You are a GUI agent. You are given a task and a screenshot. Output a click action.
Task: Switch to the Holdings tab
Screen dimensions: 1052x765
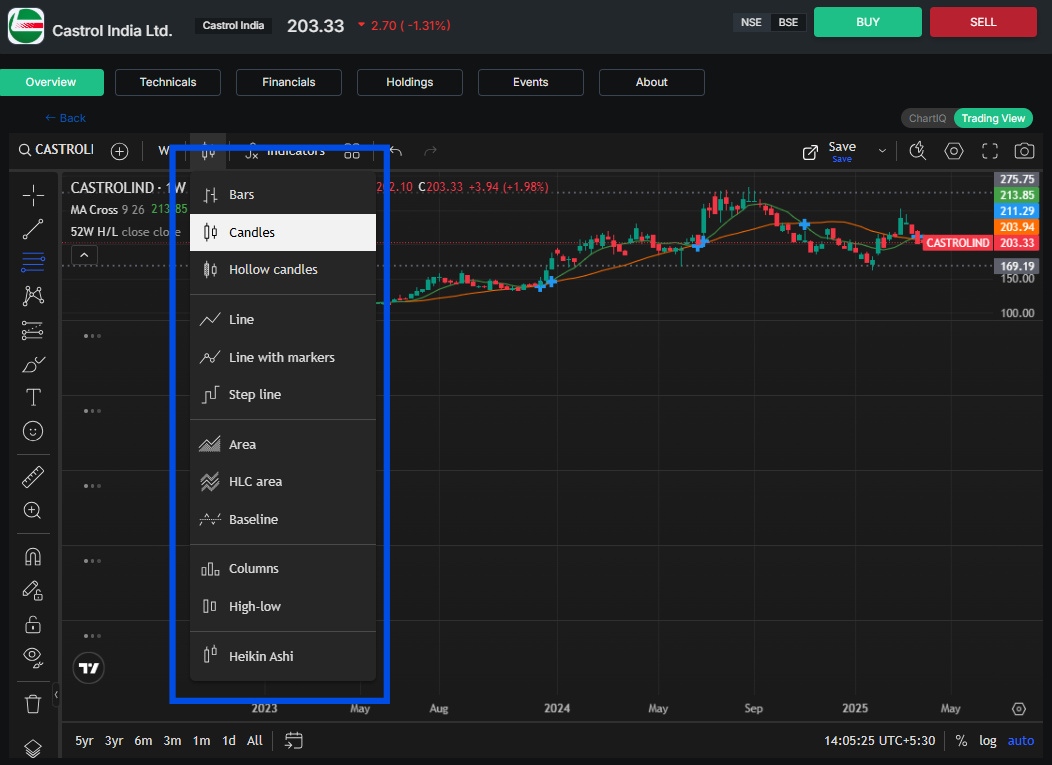(409, 82)
